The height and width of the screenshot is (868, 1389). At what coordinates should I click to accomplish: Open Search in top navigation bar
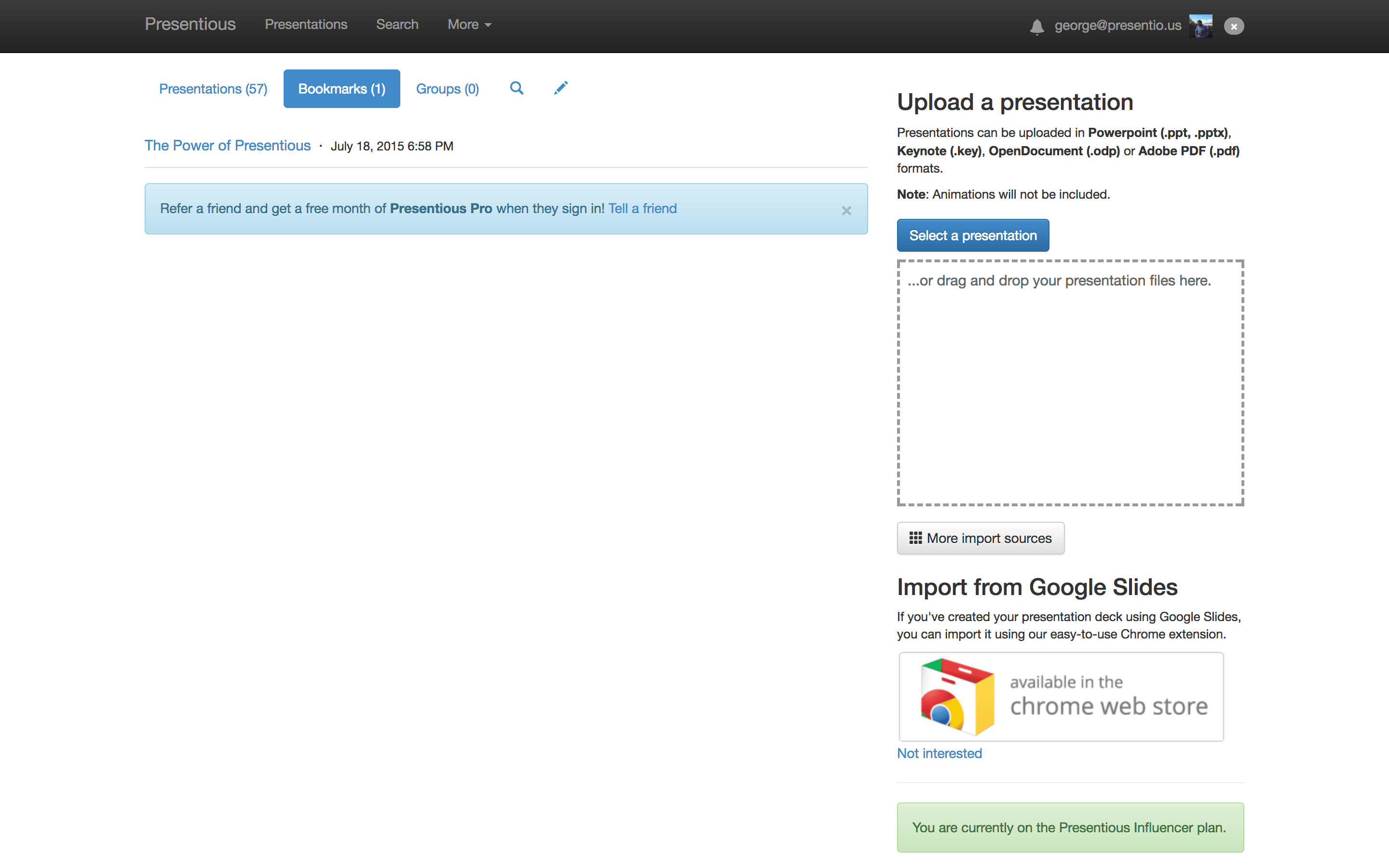tap(396, 25)
